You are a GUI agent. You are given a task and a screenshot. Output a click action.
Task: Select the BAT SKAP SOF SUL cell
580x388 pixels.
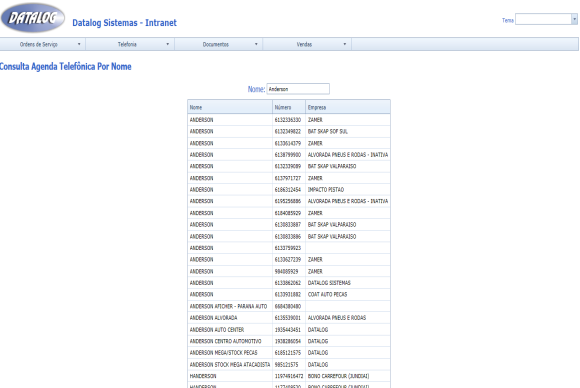348,132
